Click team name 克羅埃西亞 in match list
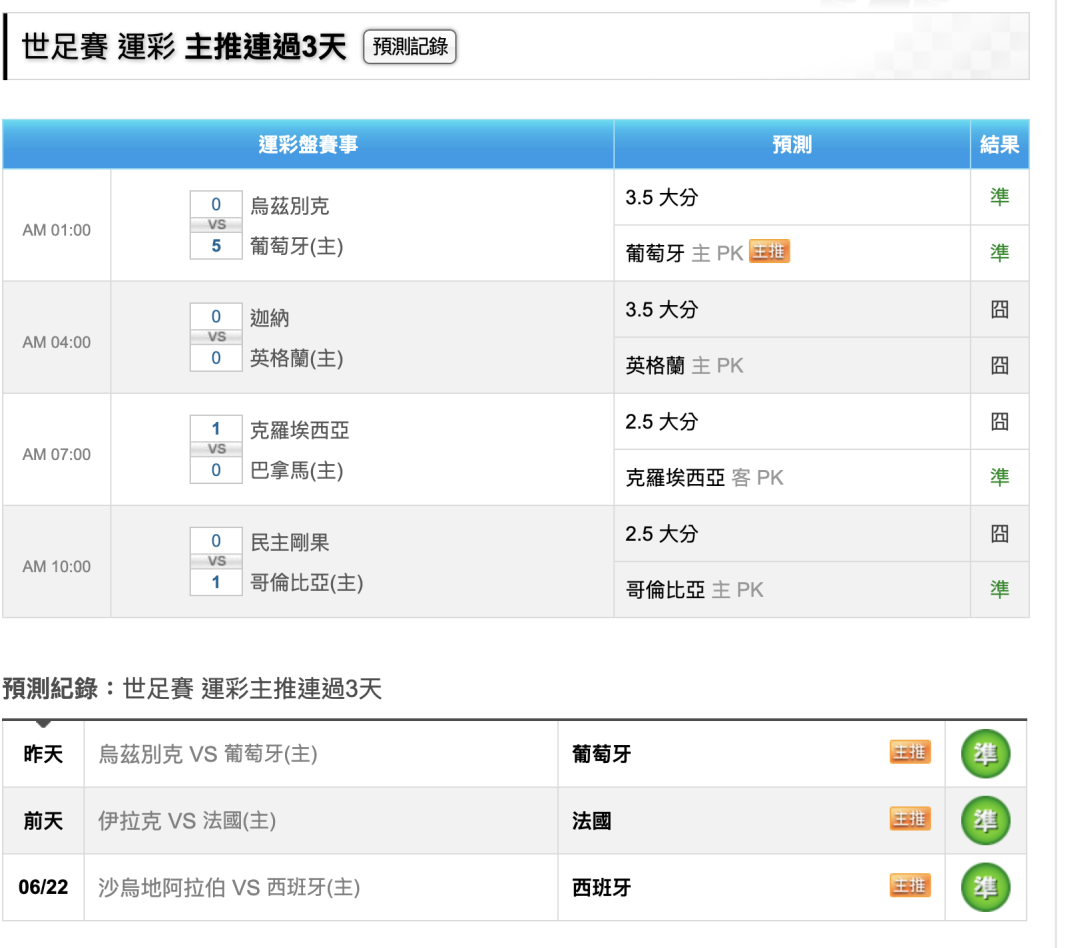 point(299,431)
